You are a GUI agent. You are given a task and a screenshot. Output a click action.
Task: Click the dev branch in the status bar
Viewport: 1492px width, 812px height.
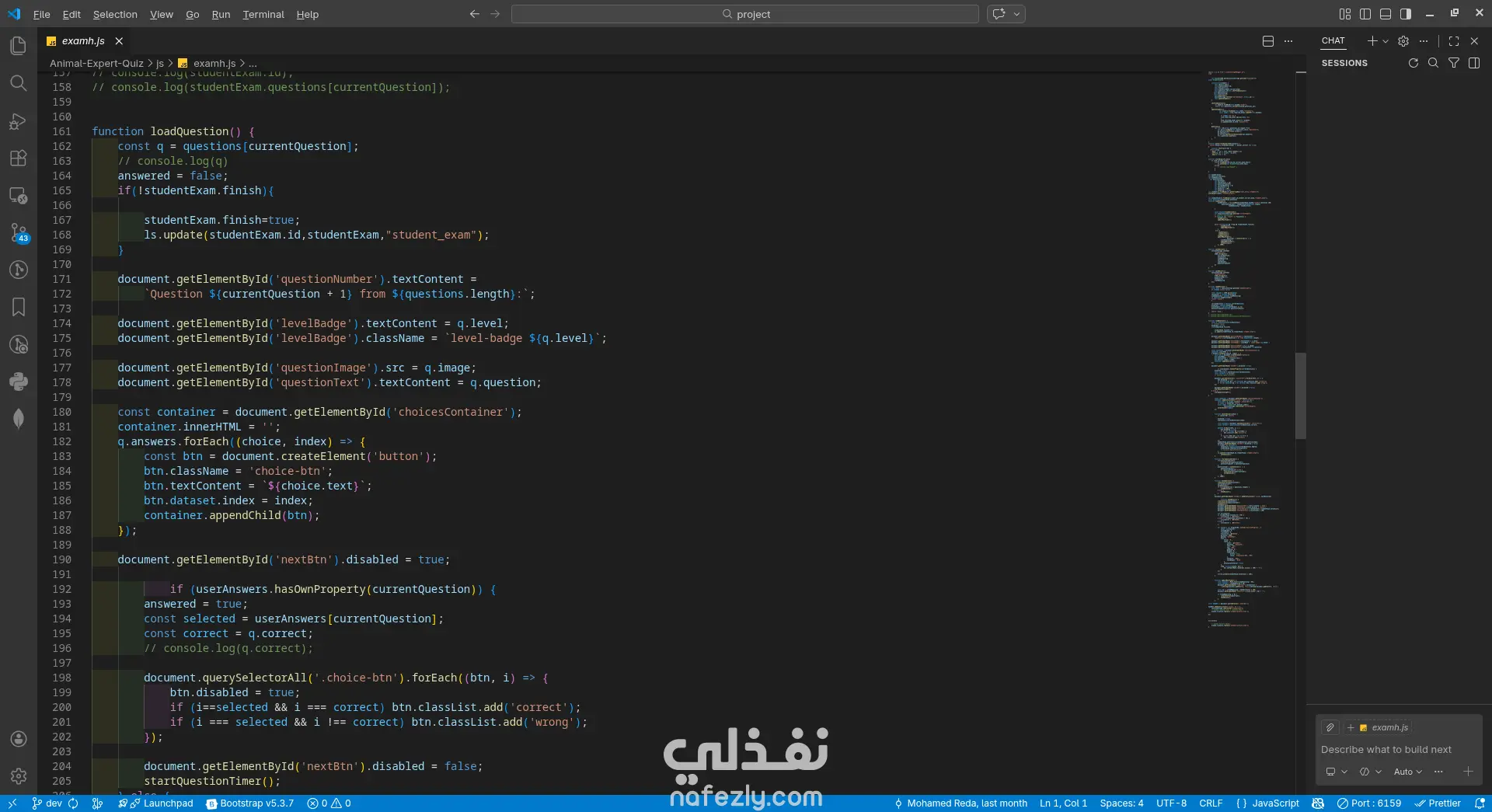click(47, 803)
